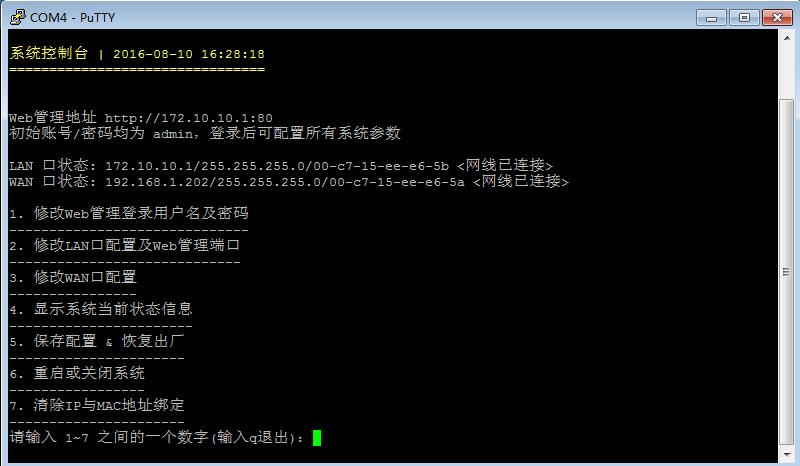Image resolution: width=800 pixels, height=466 pixels.
Task: Open the PuTTY system menu icon
Action: coord(17,17)
